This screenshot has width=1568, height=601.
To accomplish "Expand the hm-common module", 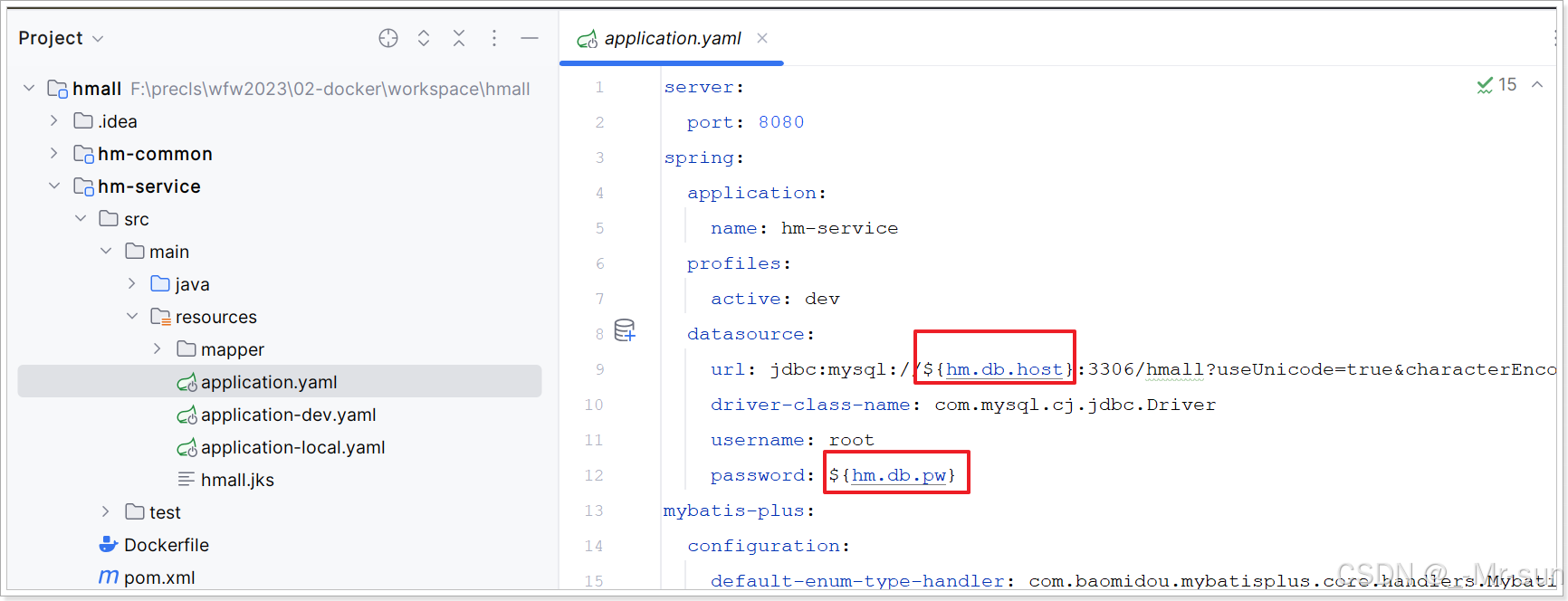I will click(x=54, y=154).
